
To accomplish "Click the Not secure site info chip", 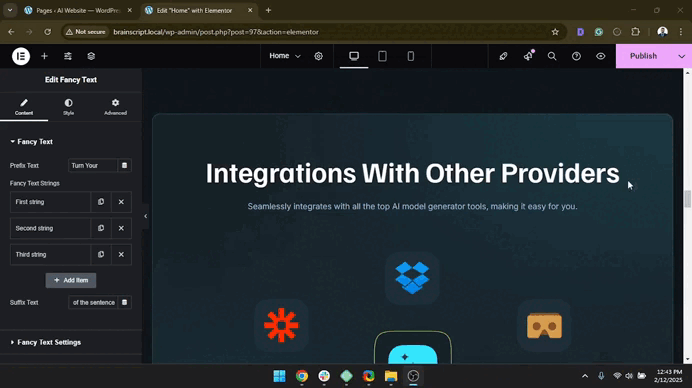I will (86, 32).
